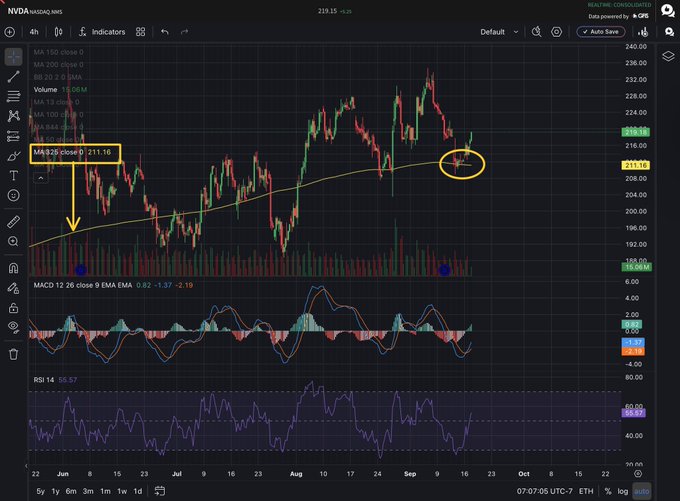Image resolution: width=680 pixels, height=501 pixels.
Task: Select the Text annotation tool
Action: tap(13, 175)
